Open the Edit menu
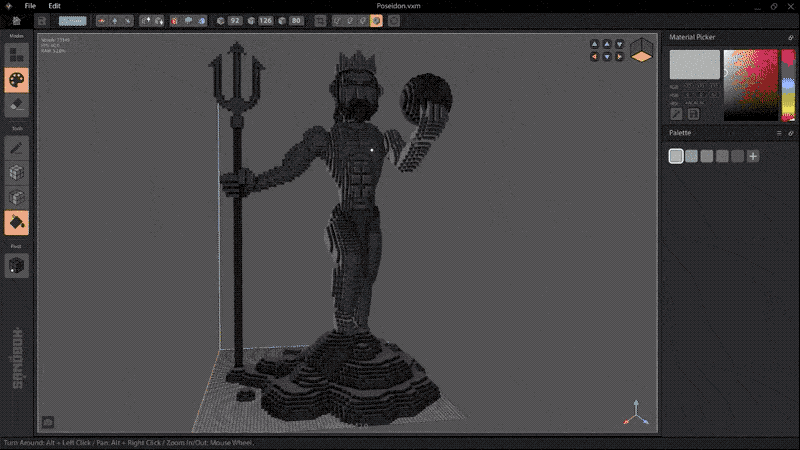 (54, 6)
